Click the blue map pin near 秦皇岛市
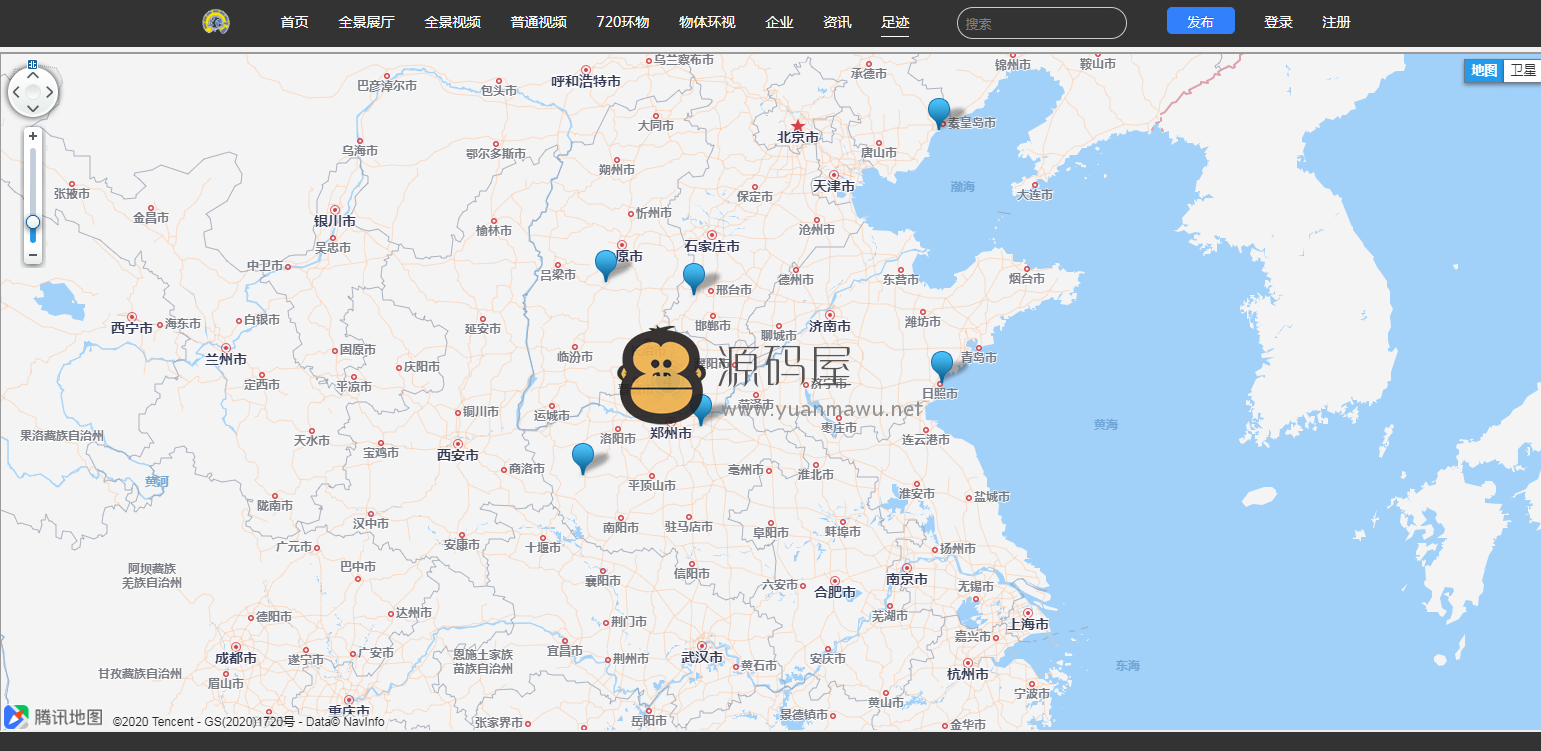This screenshot has height=751, width=1541. tap(939, 111)
